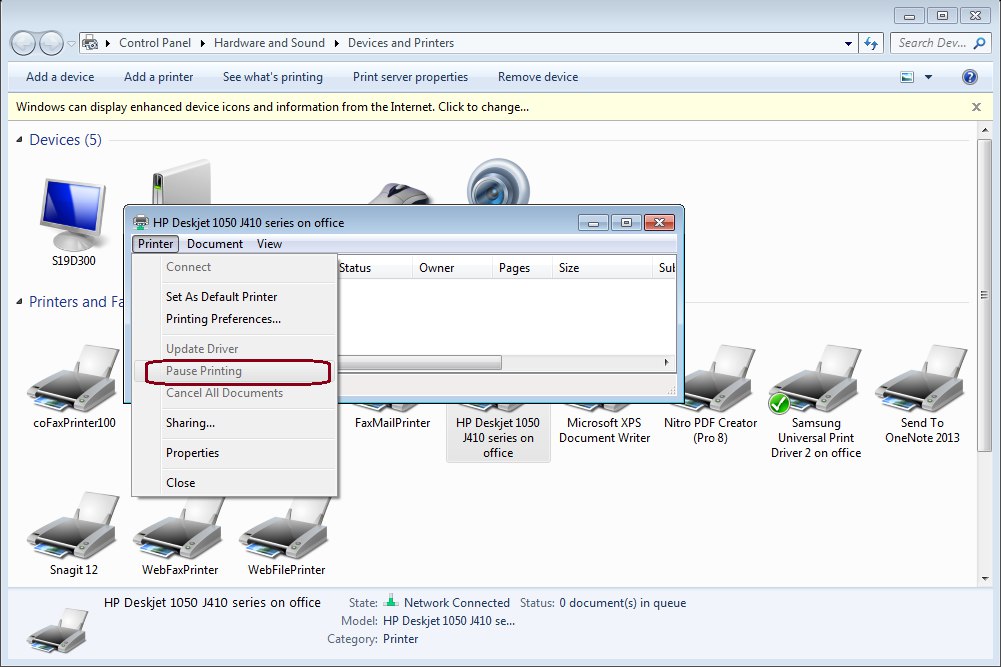Viewport: 1001px width, 667px height.
Task: Expand the arrow after Control Panel breadcrumb
Action: [x=202, y=43]
